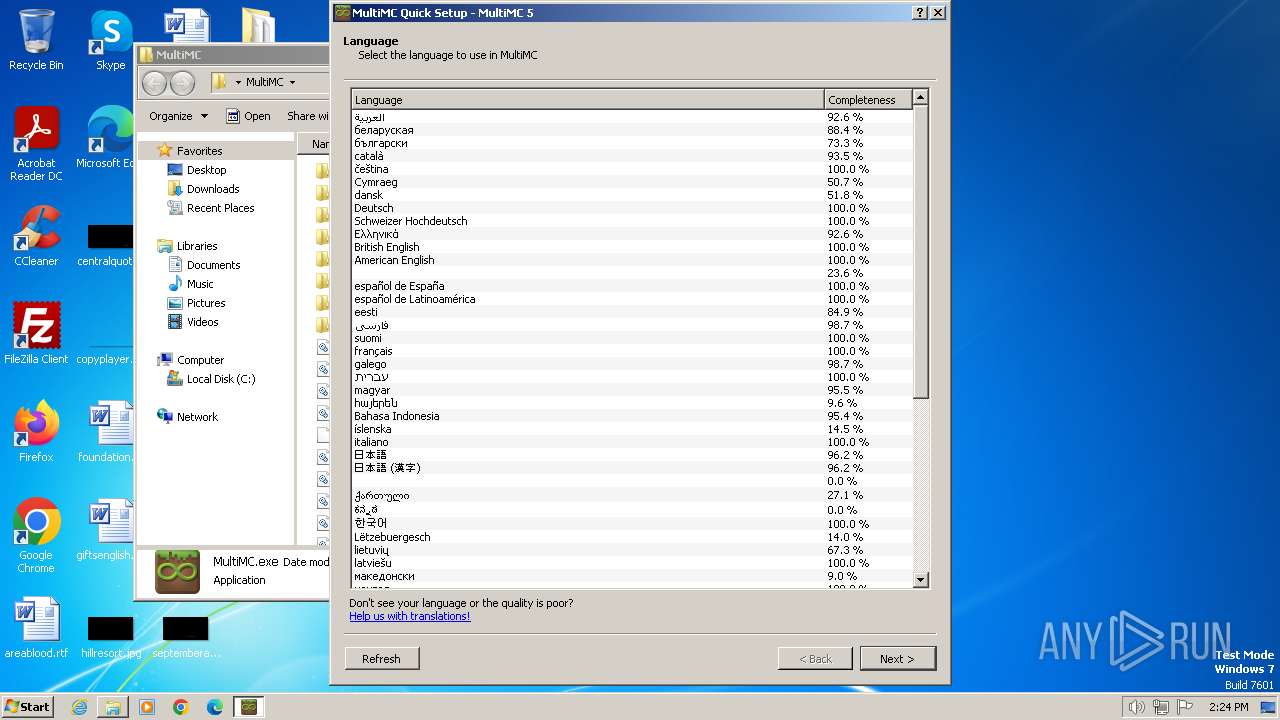This screenshot has height=720, width=1280.
Task: Launch FileZilla Client from desktop
Action: 36,334
